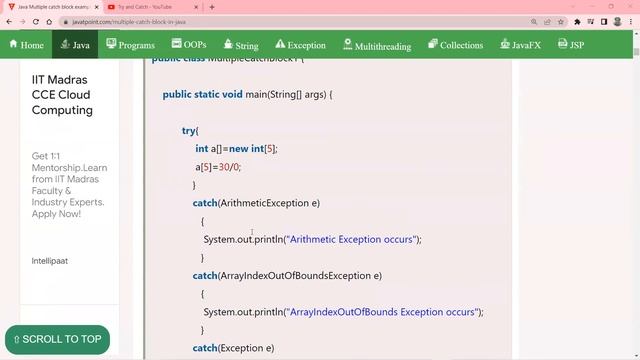Bookmark this page with the star icon
640x360 pixels.
561,22
